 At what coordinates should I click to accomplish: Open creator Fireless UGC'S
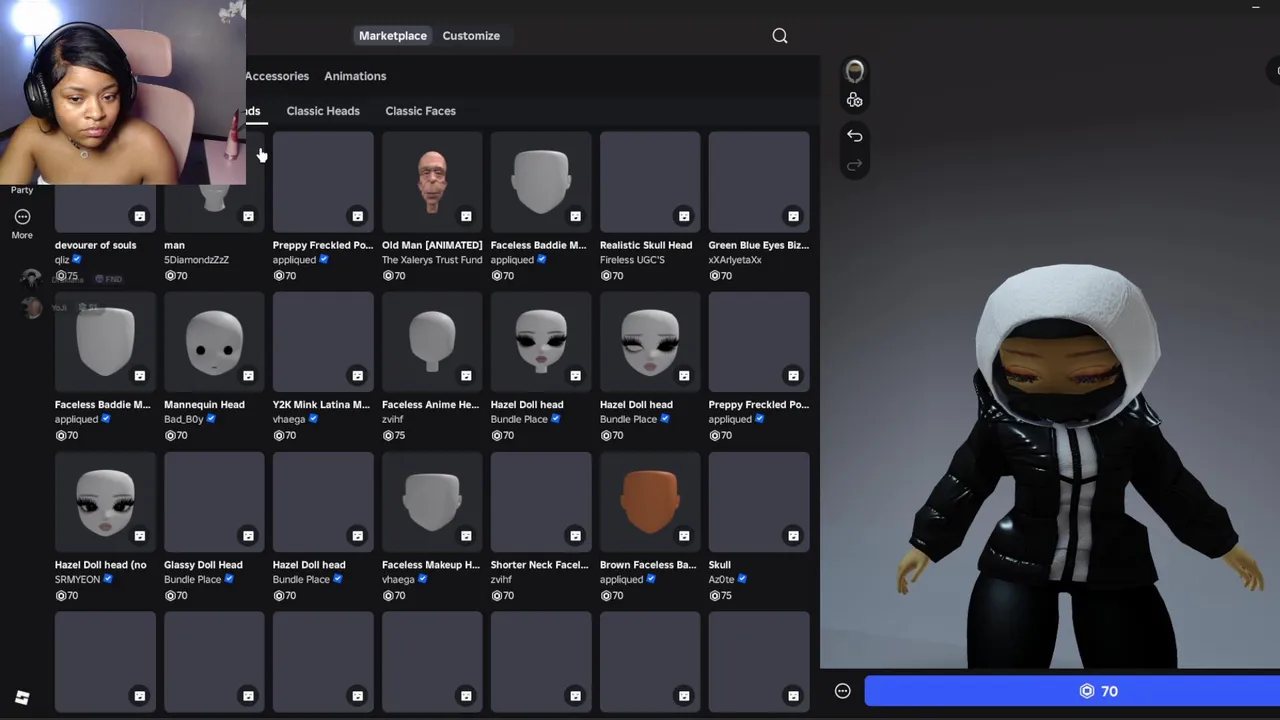click(632, 260)
